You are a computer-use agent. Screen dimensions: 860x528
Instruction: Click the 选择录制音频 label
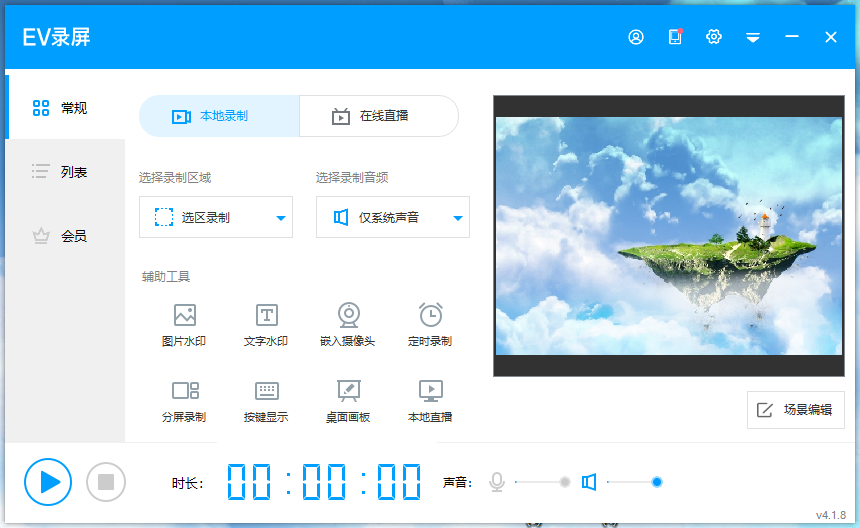point(352,177)
